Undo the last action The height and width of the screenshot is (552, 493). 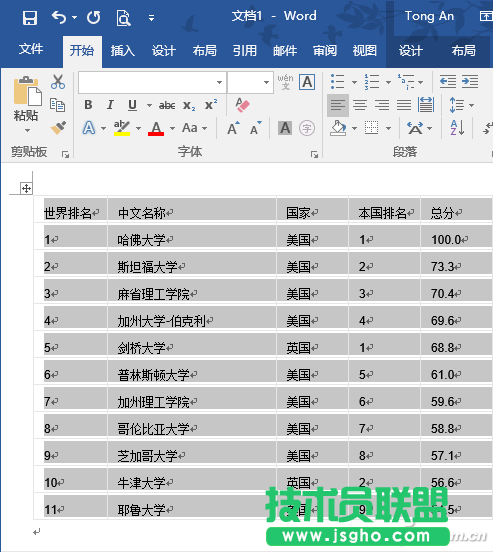59,17
